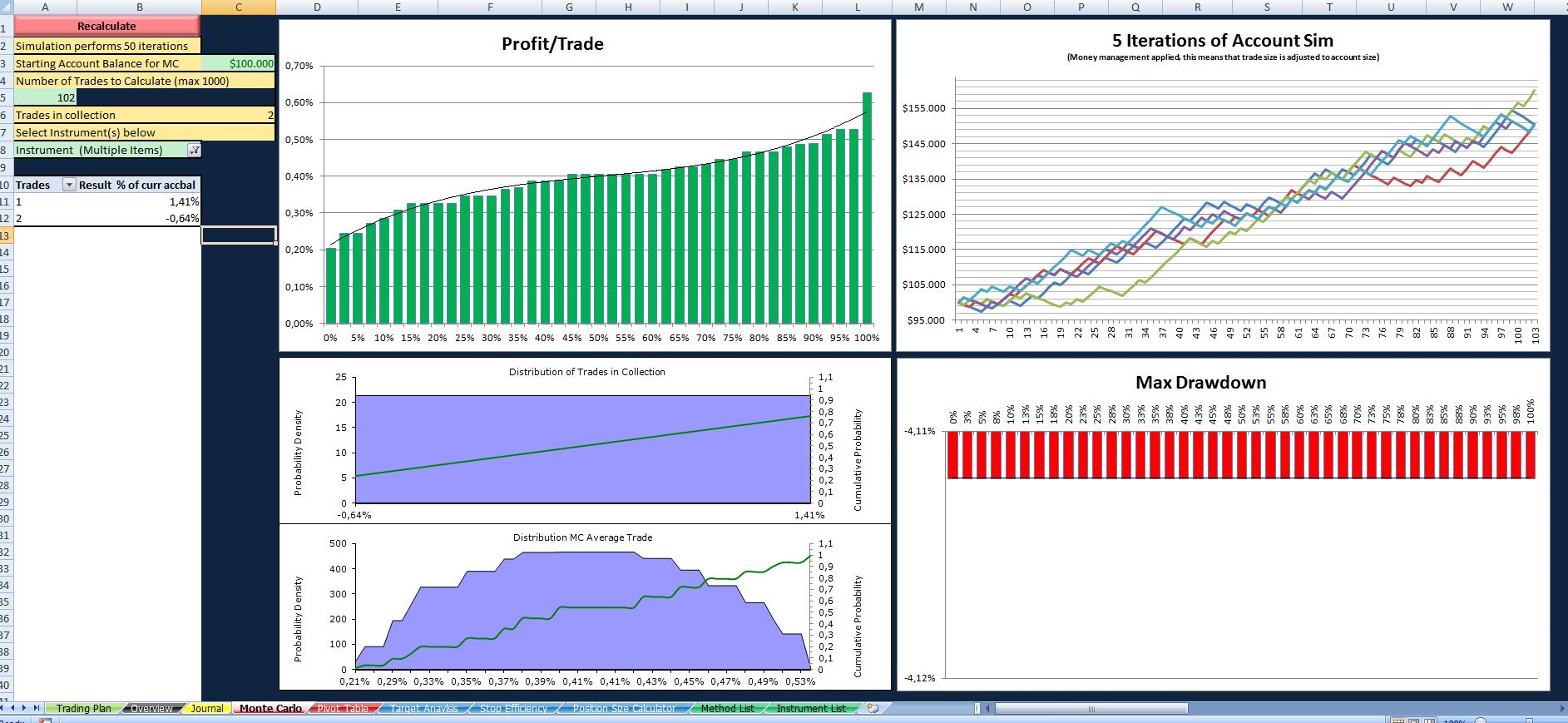Select 'Number of Trades to Calculate' cell
Screen dimensions: 1568x723
(144, 81)
